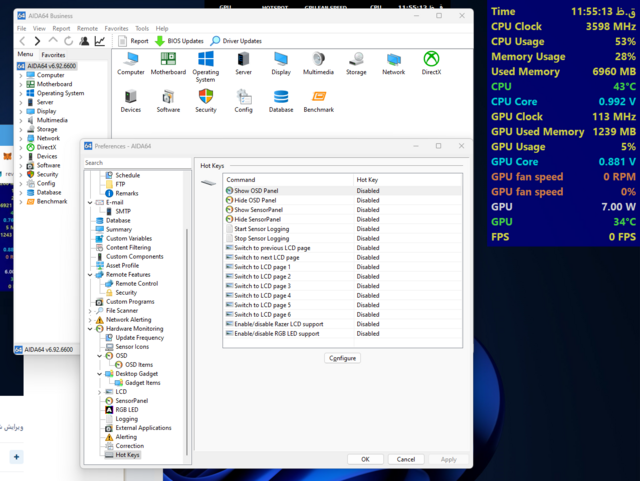Expand the LCD preferences node

point(99,392)
